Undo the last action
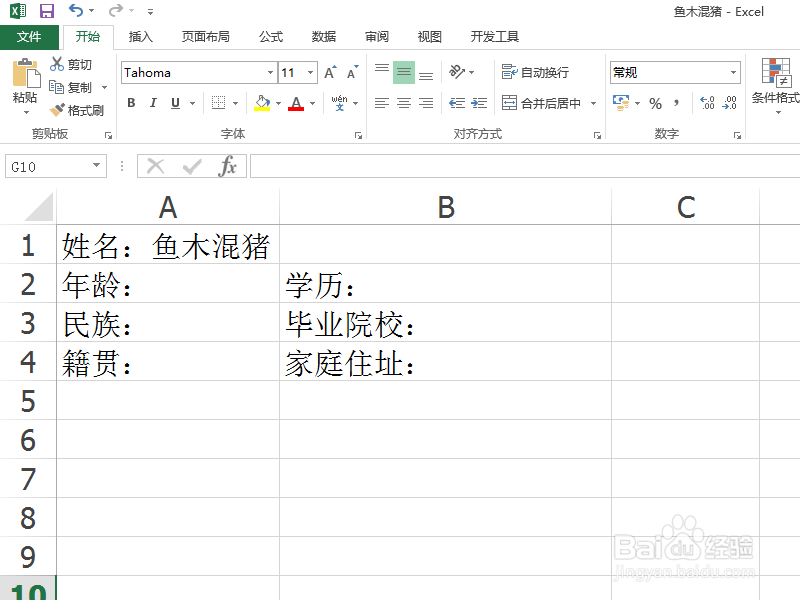This screenshot has height=600, width=800. [76, 10]
